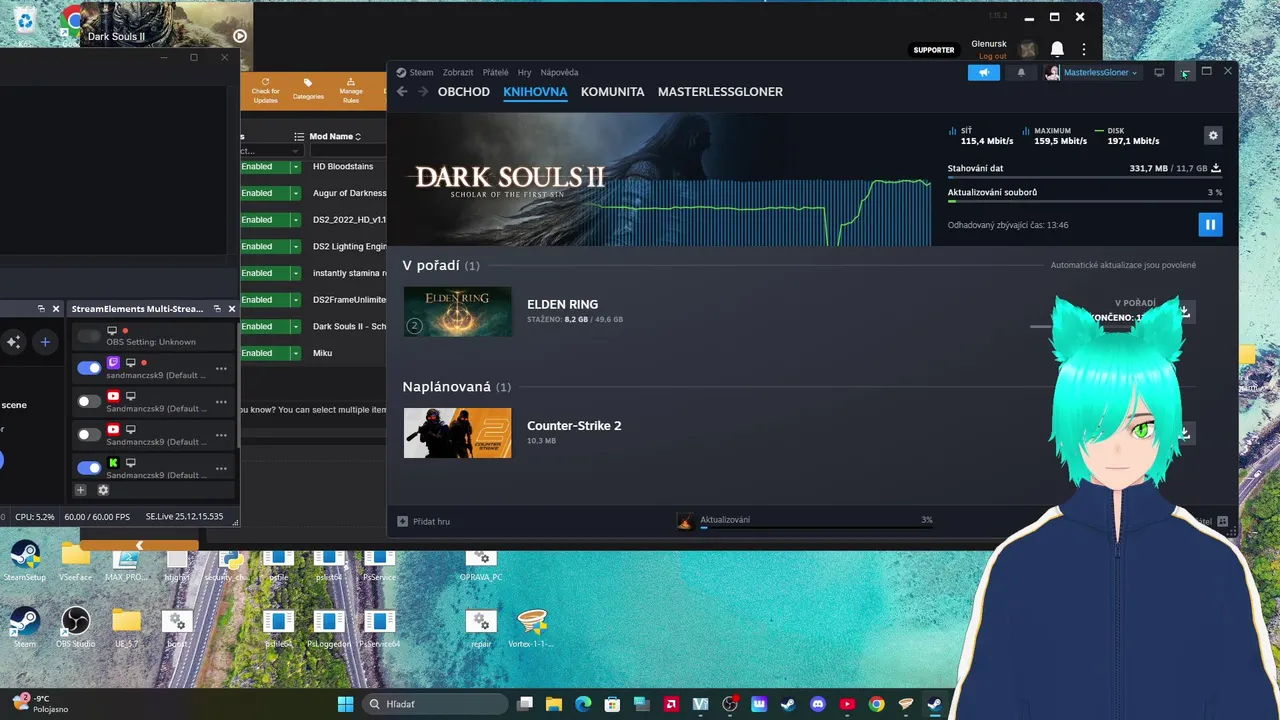Click the Vortex user avatar
Image resolution: width=1280 pixels, height=720 pixels.
[x=1028, y=49]
